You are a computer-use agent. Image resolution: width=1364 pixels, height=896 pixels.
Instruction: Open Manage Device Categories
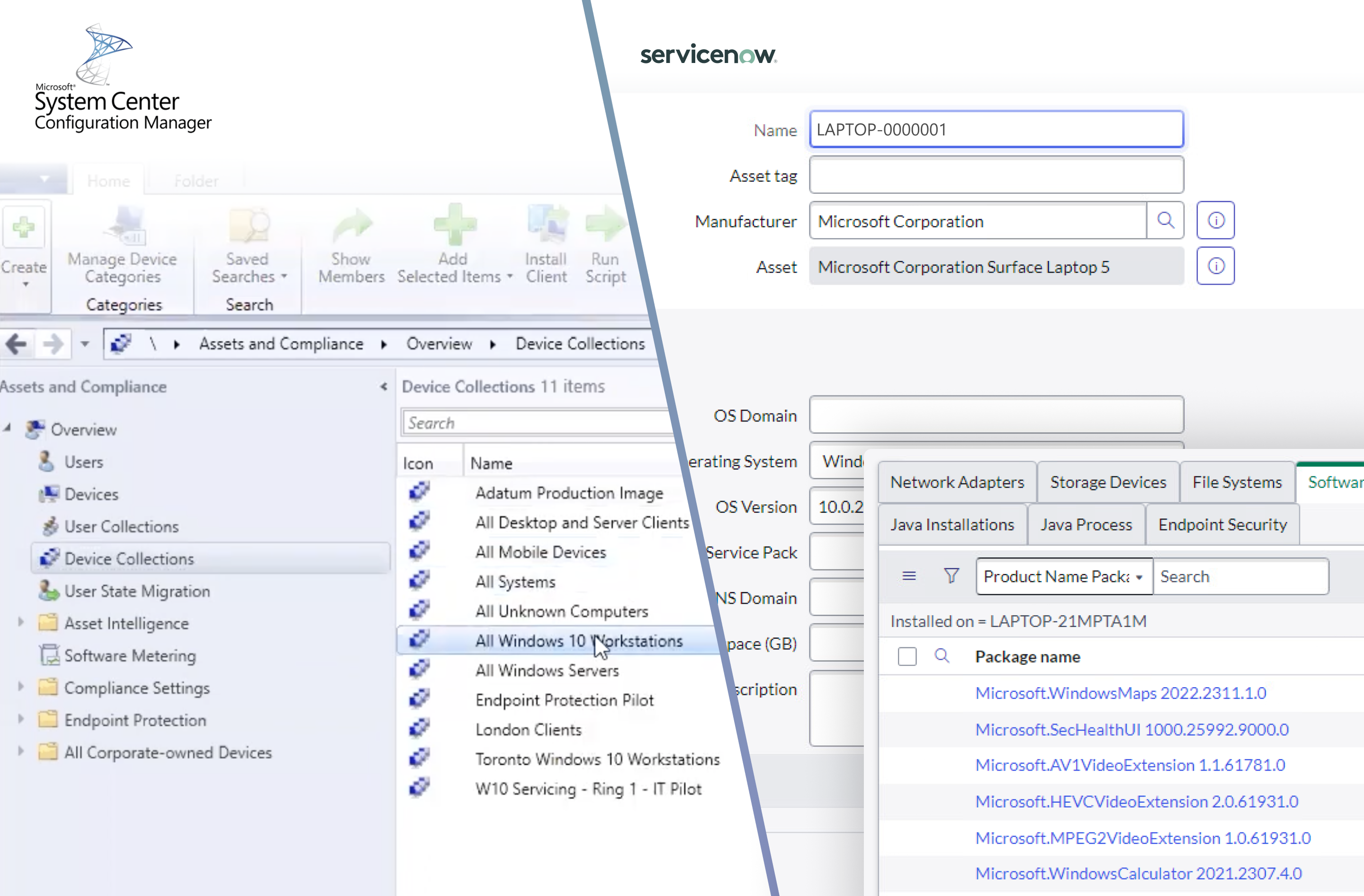pos(122,245)
